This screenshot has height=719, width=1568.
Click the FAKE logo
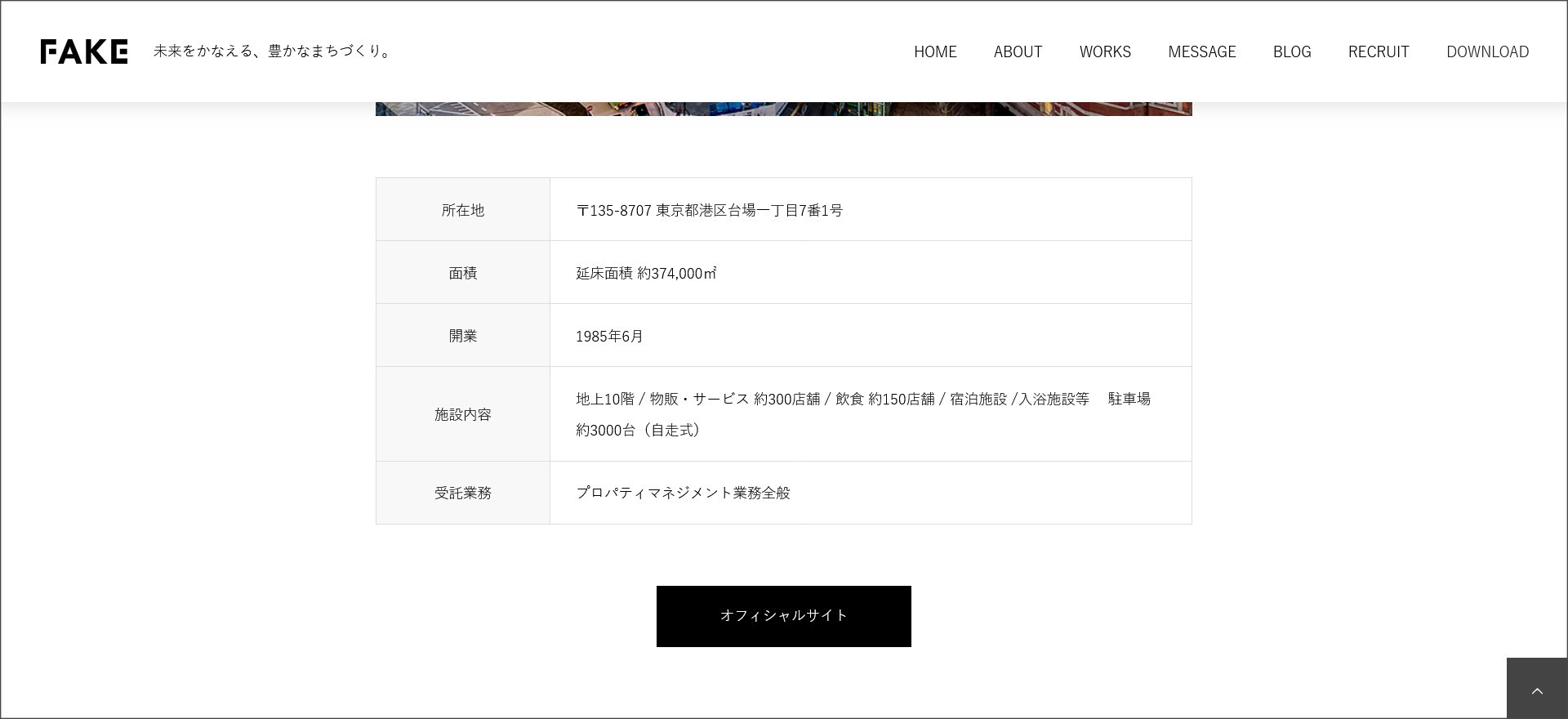pos(84,51)
